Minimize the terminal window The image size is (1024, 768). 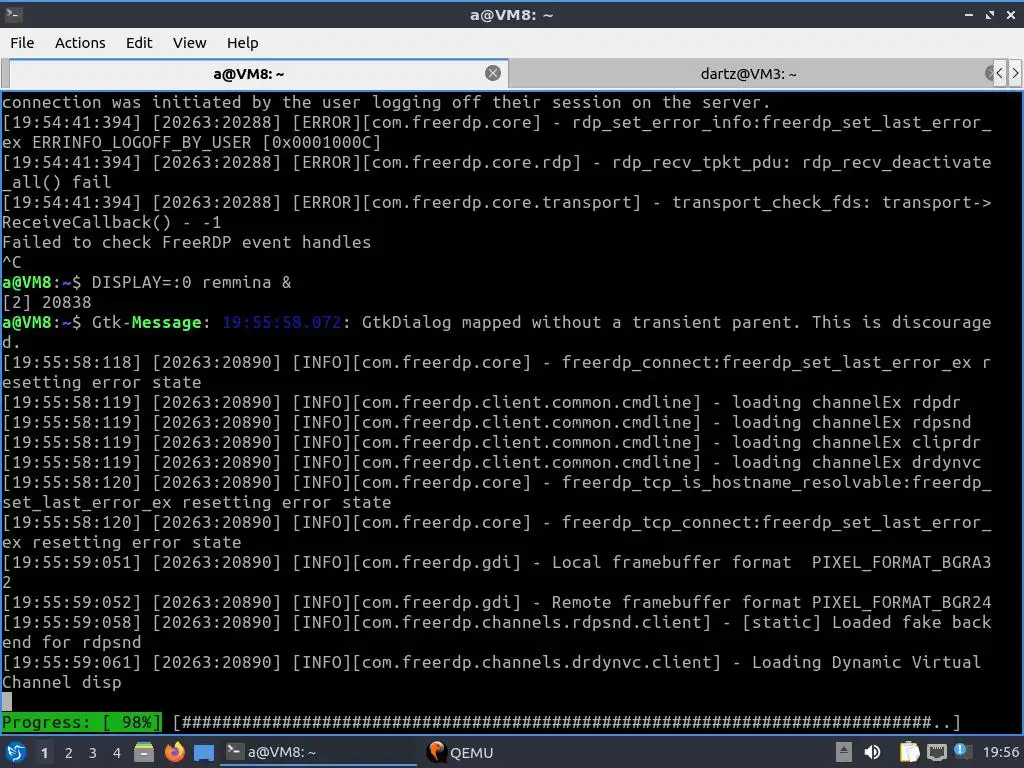pos(968,14)
